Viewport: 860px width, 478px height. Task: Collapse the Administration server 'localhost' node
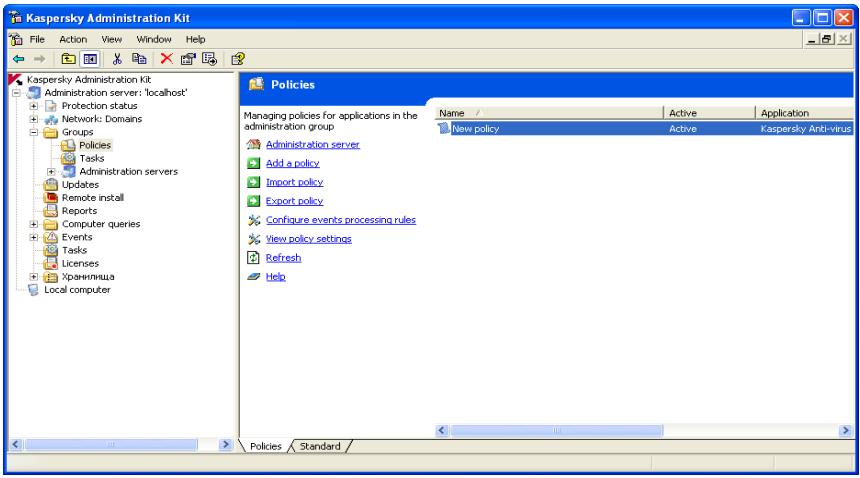16,93
